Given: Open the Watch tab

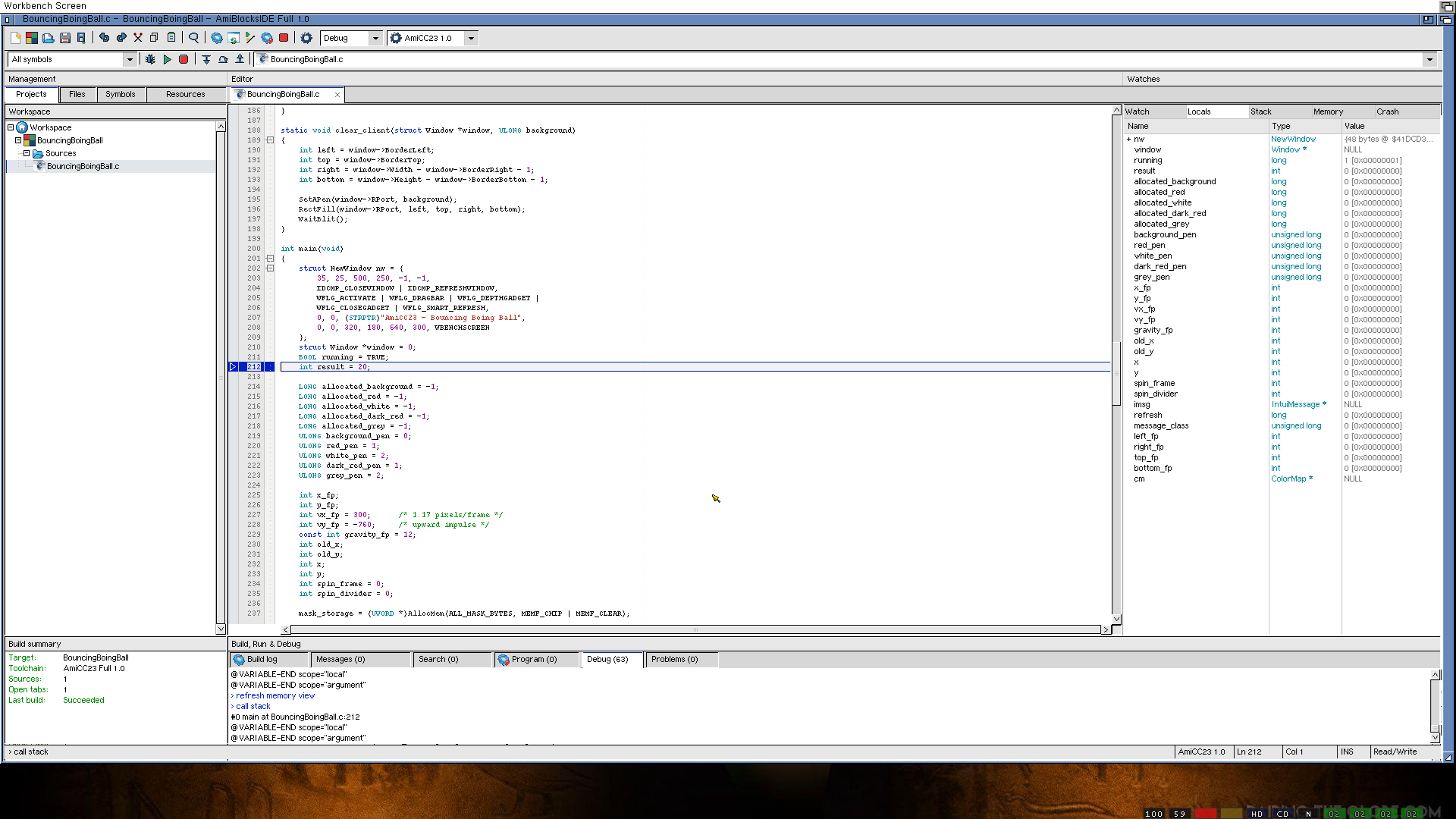Looking at the screenshot, I should [x=1154, y=111].
